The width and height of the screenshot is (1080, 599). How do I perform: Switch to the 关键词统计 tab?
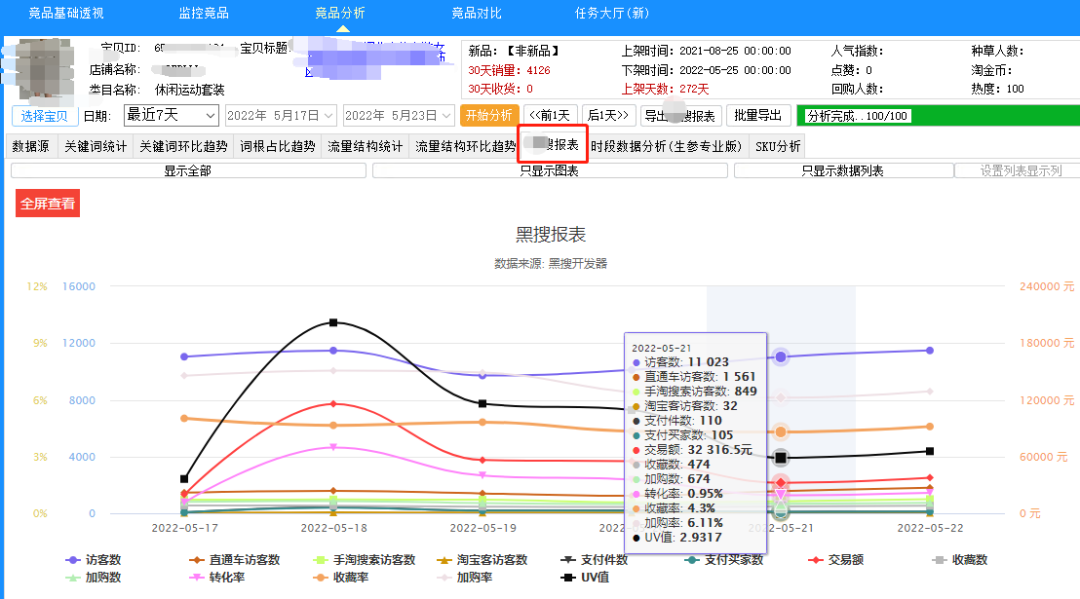(x=95, y=146)
